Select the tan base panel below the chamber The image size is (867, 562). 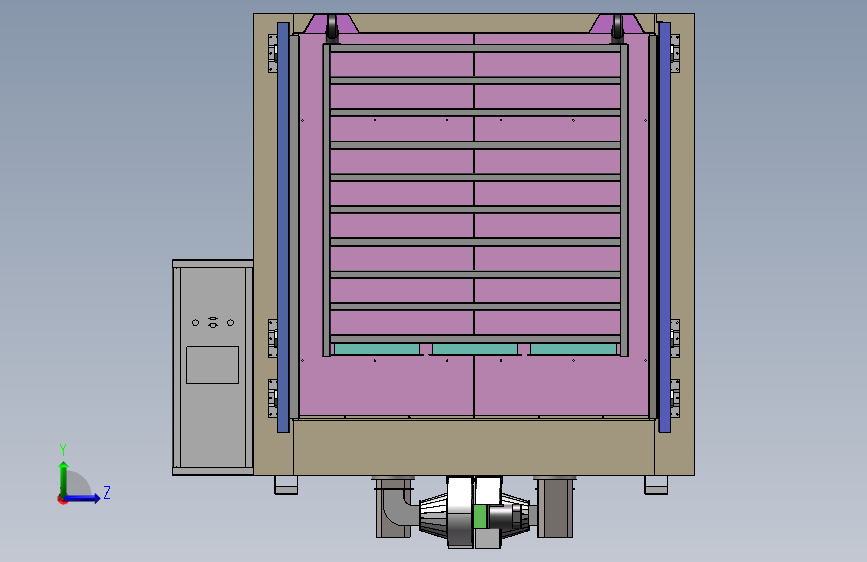tap(474, 447)
